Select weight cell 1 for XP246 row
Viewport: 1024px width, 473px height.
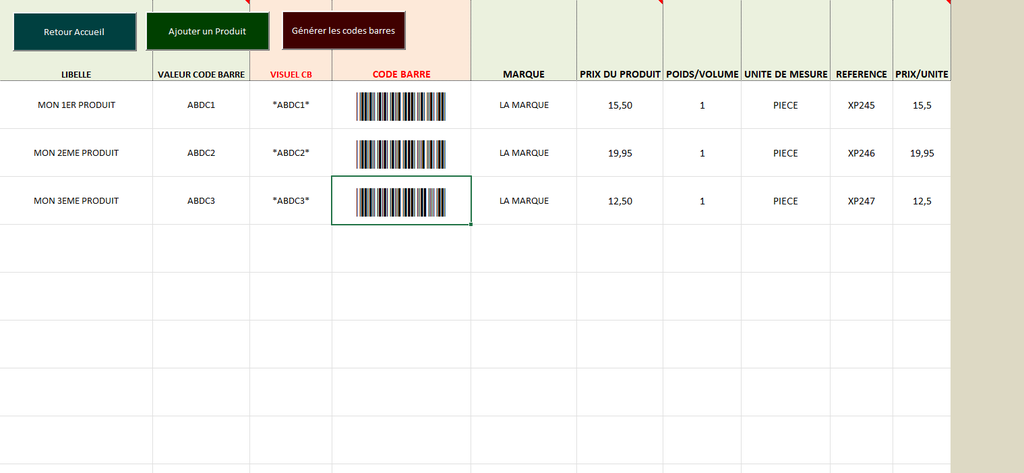[x=702, y=153]
